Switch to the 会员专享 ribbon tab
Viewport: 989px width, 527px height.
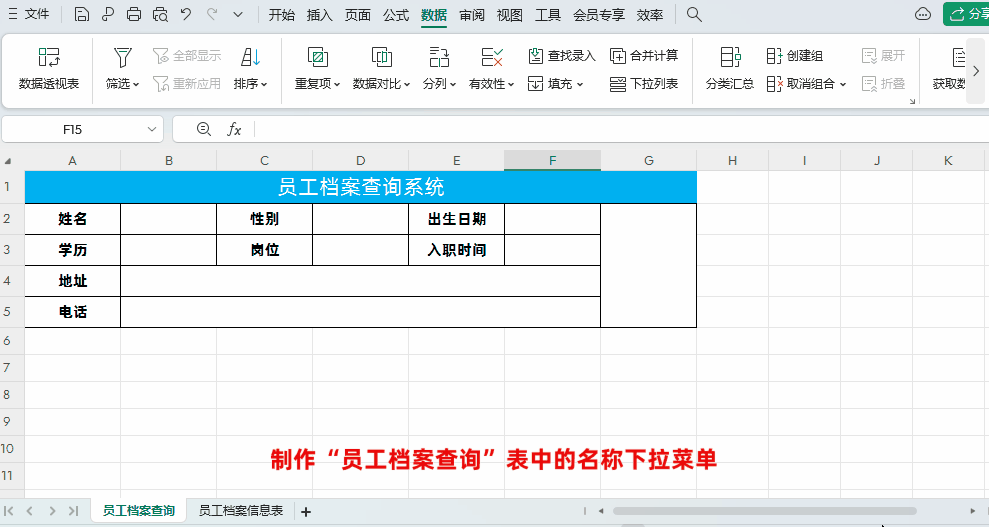click(599, 14)
